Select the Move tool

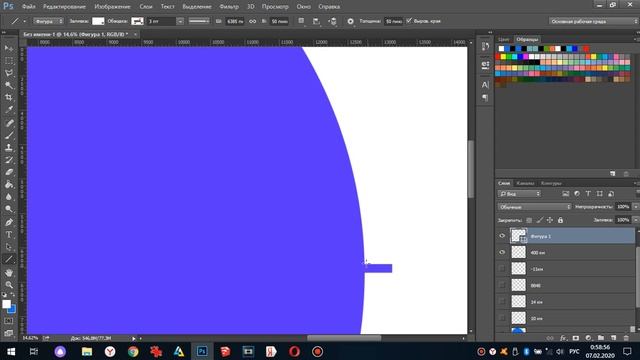[9, 48]
